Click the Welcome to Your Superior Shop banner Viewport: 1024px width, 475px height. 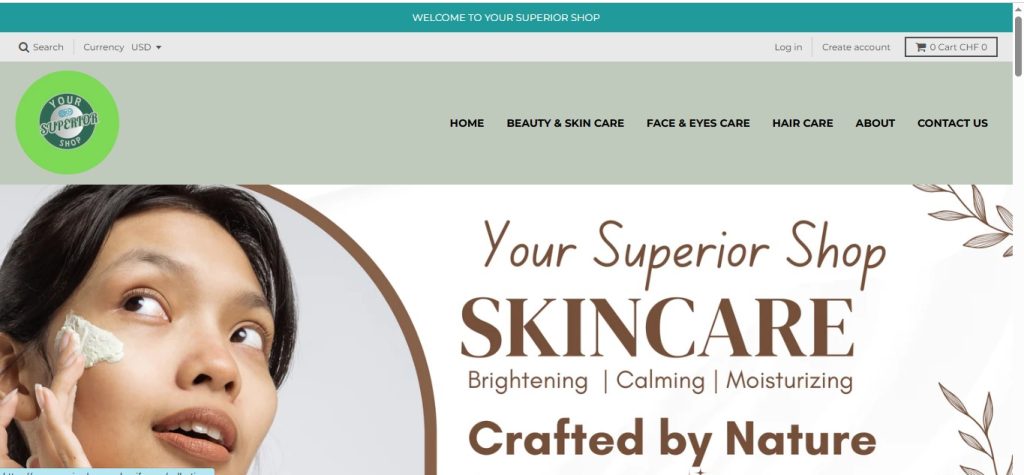click(506, 18)
